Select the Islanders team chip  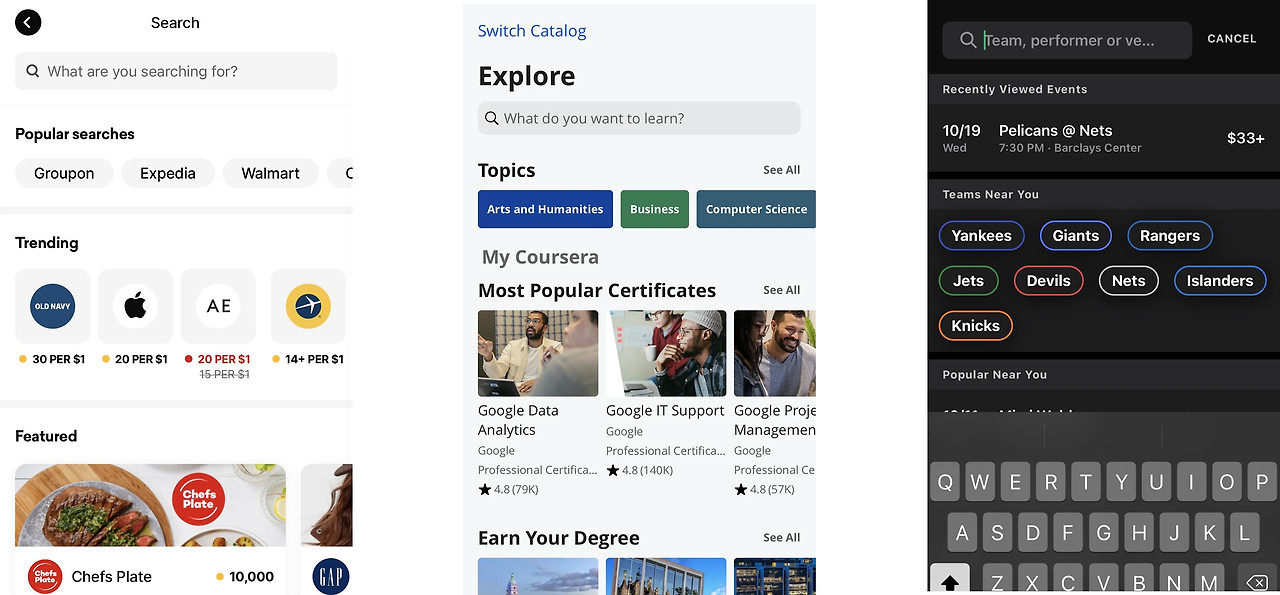pyautogui.click(x=1220, y=281)
